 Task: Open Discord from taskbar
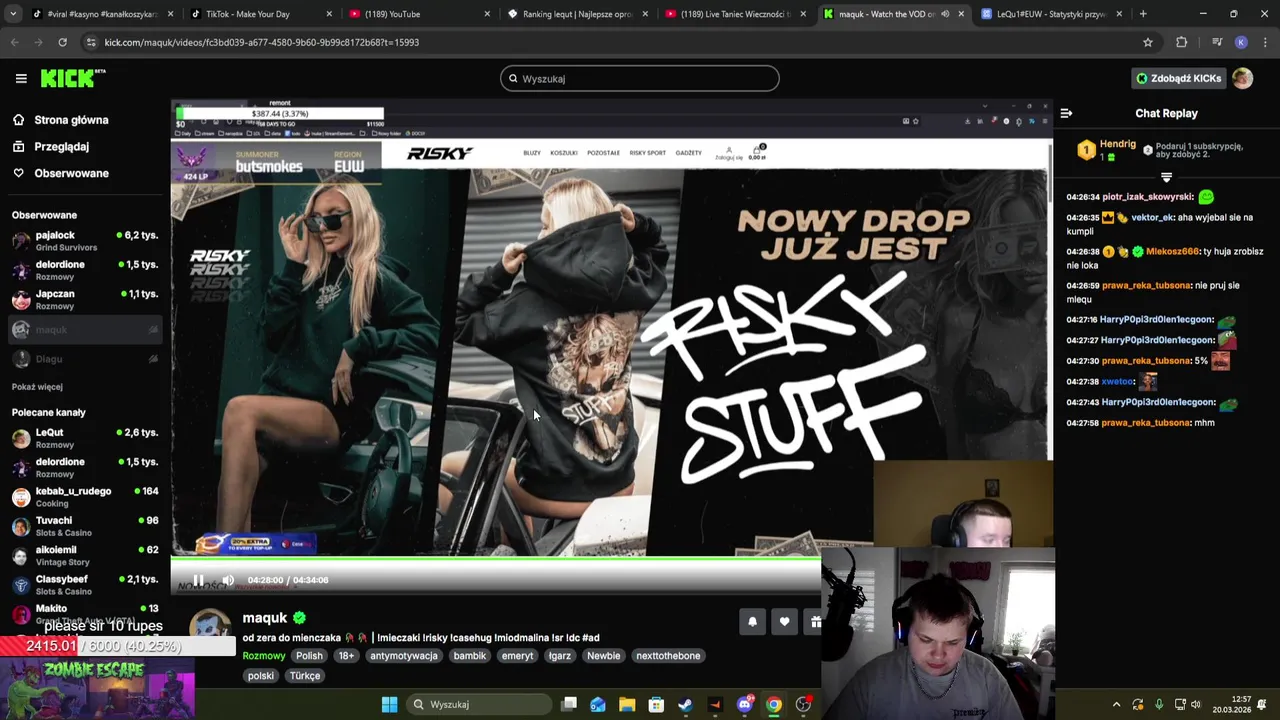(x=744, y=704)
